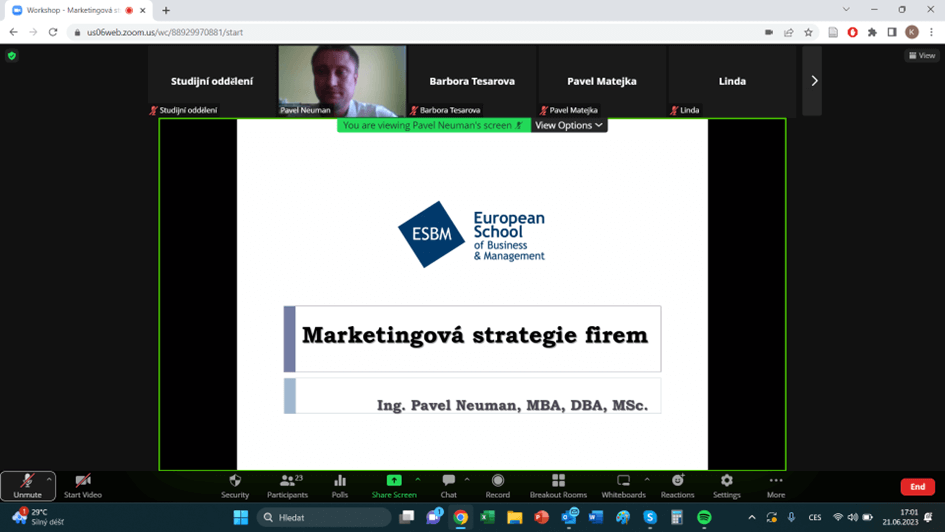Expand chat options arrow beside Chat
The height and width of the screenshot is (532, 945).
tap(467, 480)
